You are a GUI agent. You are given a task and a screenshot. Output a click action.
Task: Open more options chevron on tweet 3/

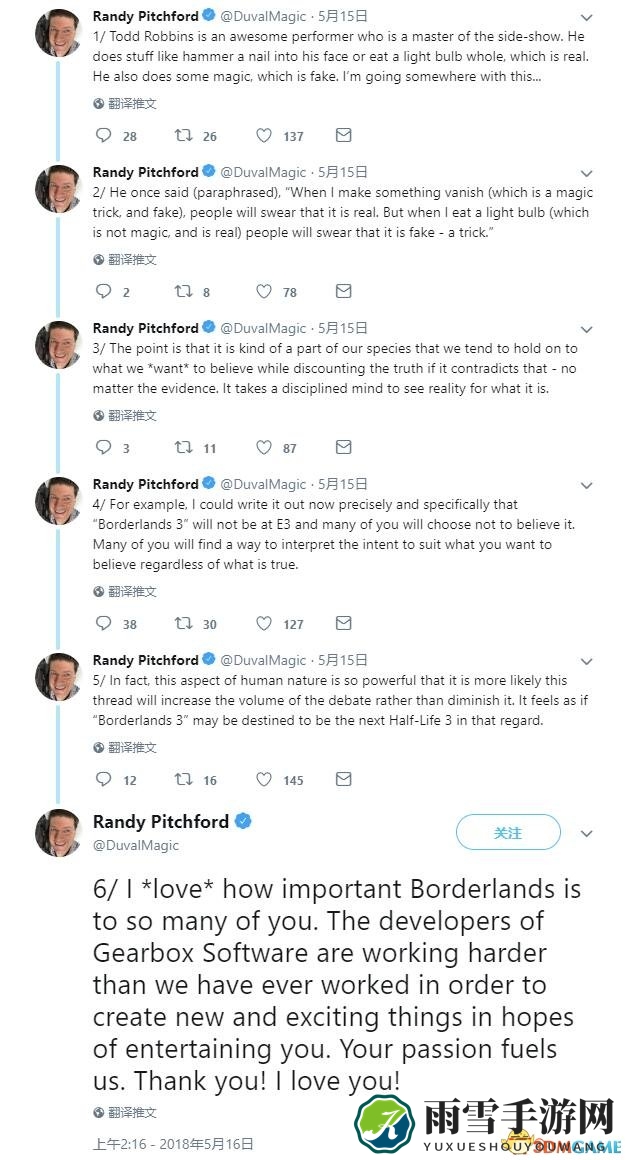coord(586,330)
